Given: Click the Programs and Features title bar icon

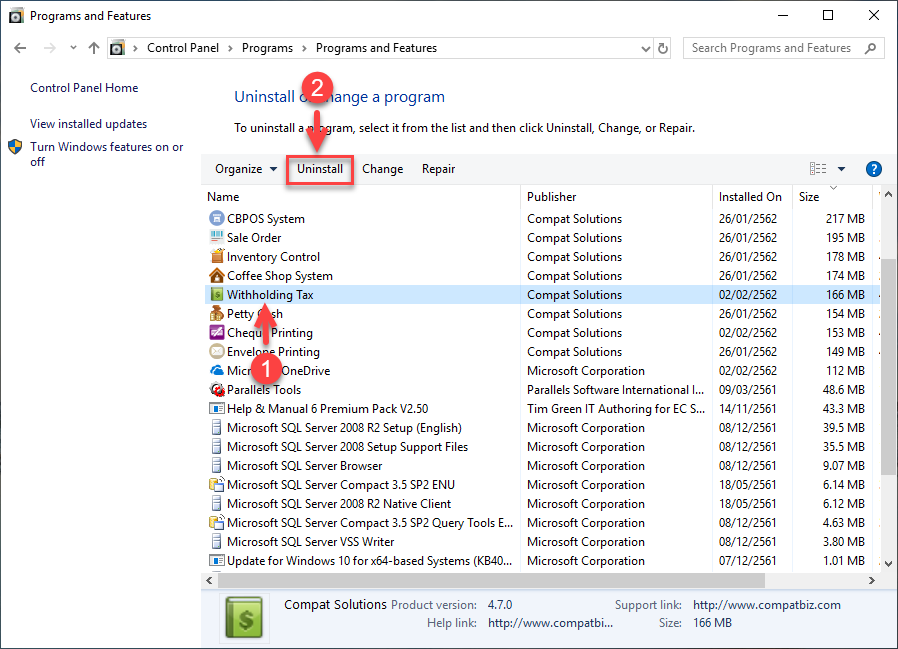Looking at the screenshot, I should 16,15.
